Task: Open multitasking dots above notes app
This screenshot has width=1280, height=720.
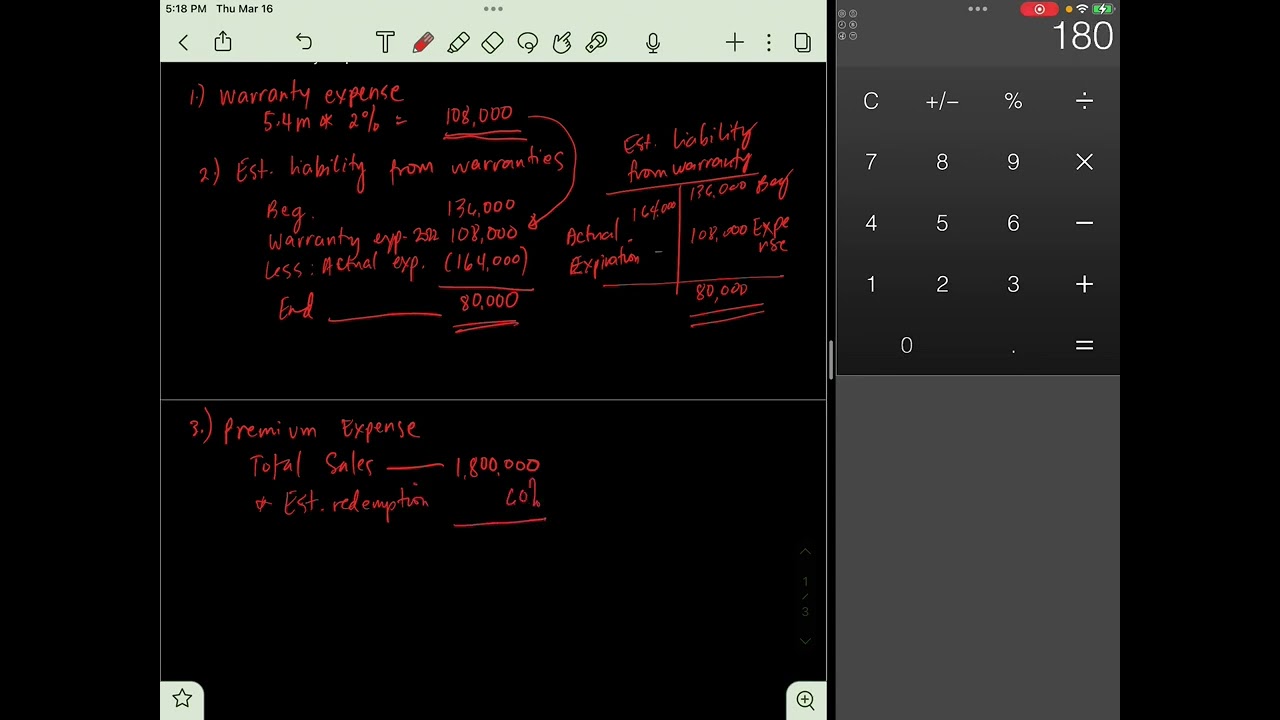Action: pos(493,9)
